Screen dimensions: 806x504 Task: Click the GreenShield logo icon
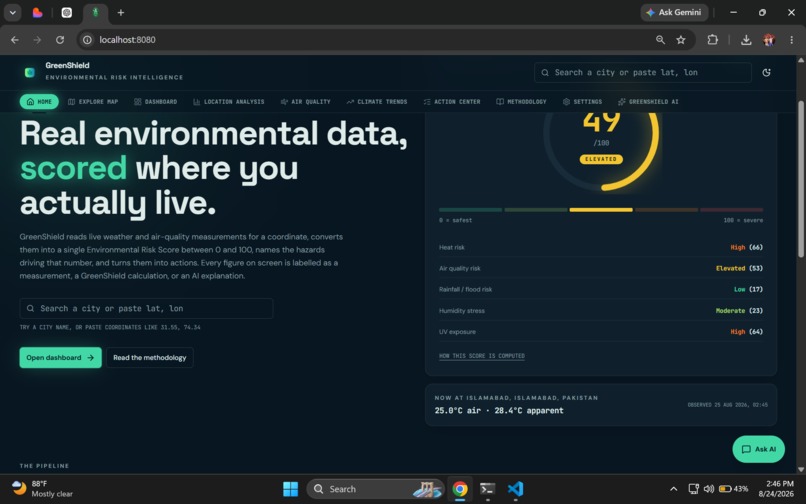[x=30, y=73]
